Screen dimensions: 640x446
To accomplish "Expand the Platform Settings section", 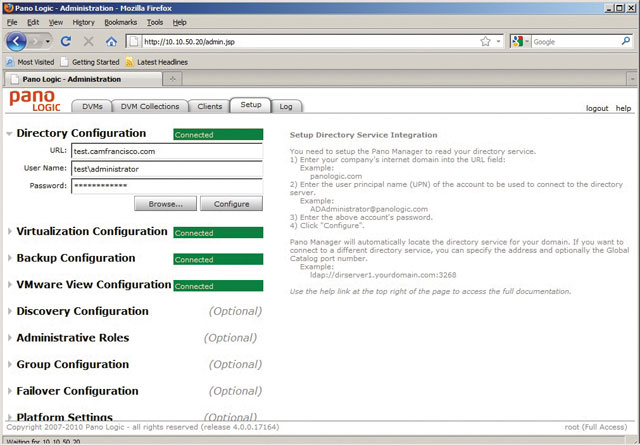I will point(9,417).
